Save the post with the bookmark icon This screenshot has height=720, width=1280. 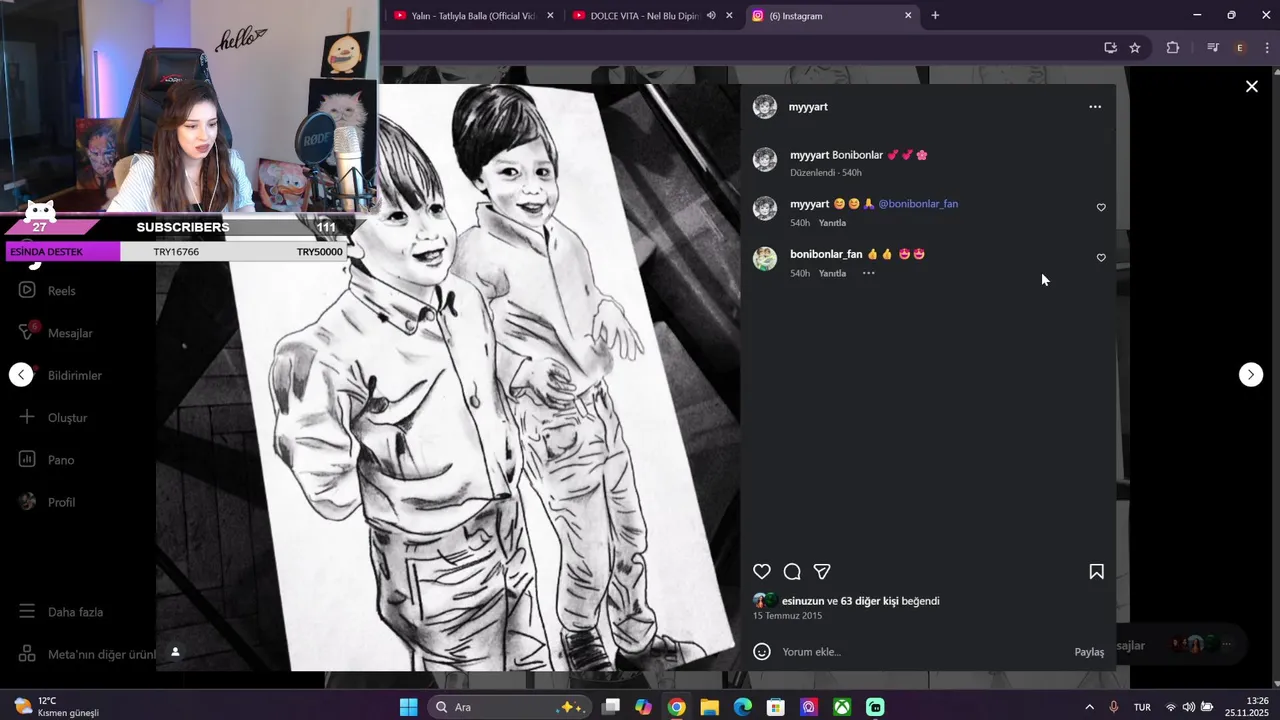point(1096,572)
